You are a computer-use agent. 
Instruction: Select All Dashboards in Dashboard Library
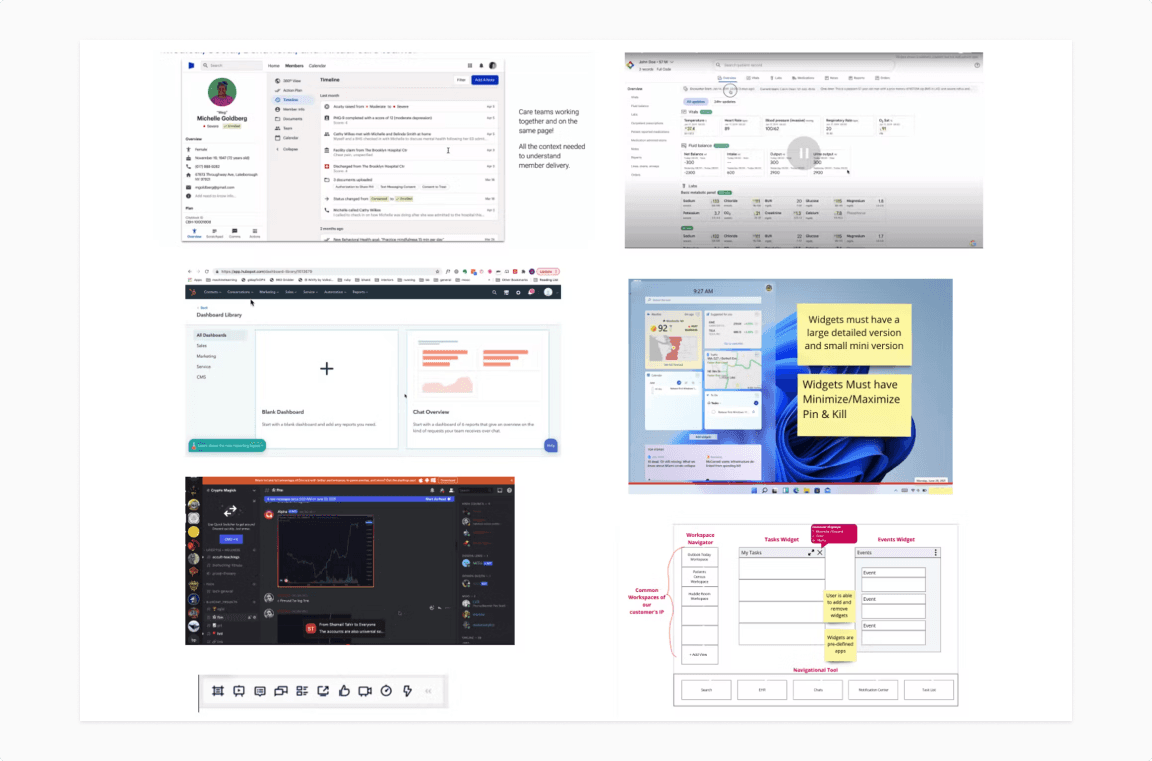pyautogui.click(x=221, y=335)
